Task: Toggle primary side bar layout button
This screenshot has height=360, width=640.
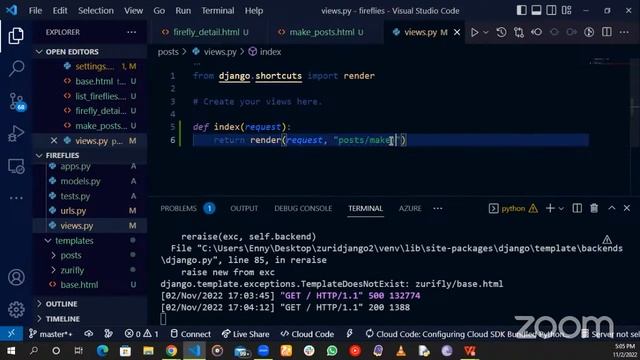Action: (x=521, y=11)
